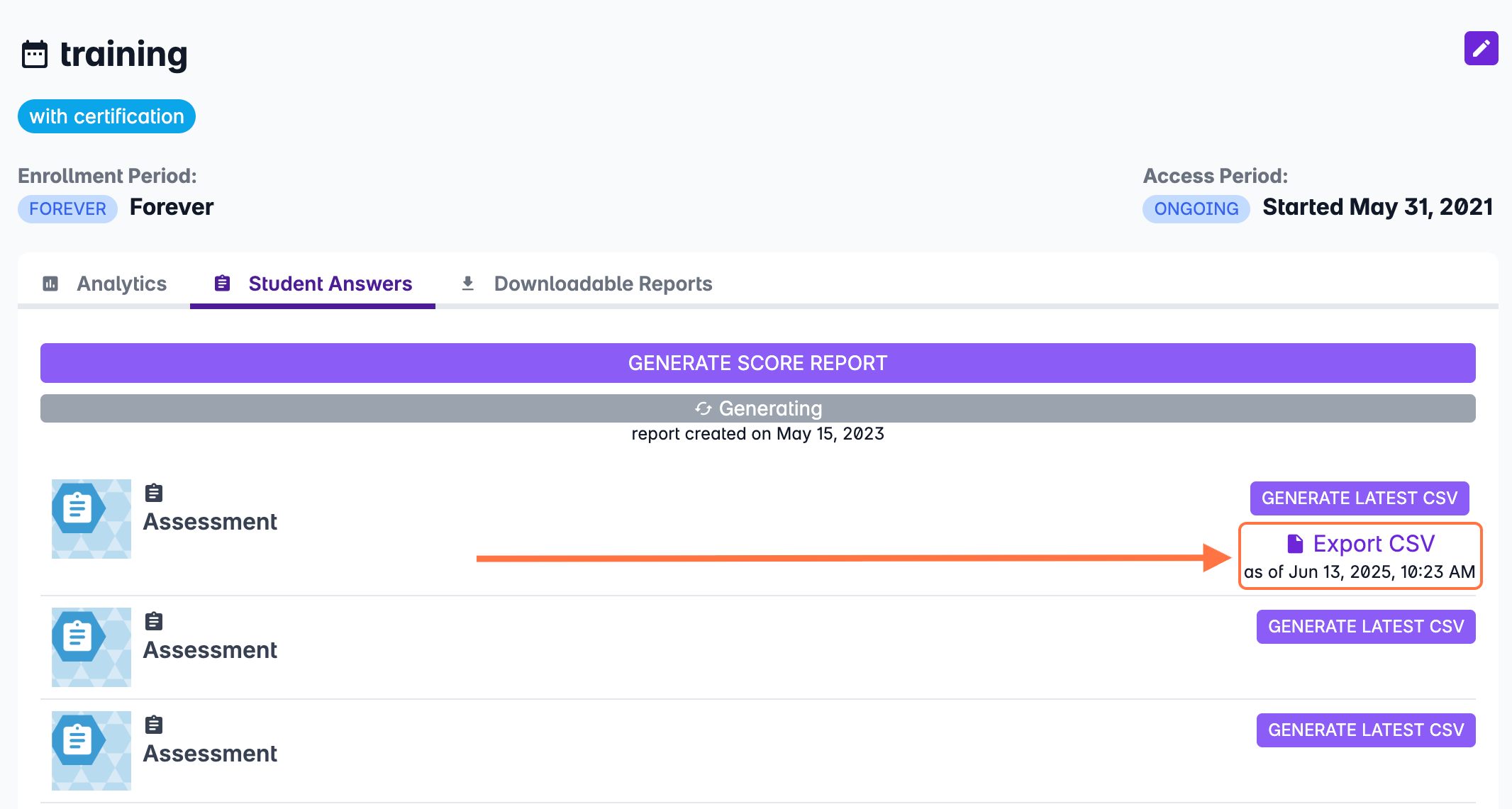Screen dimensions: 1512x809
Task: Click the grey Generating progress bar
Action: click(x=757, y=408)
